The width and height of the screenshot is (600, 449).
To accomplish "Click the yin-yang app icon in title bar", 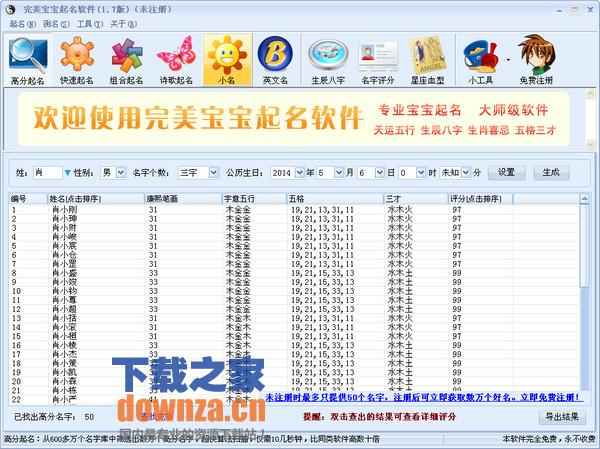I will tap(10, 10).
